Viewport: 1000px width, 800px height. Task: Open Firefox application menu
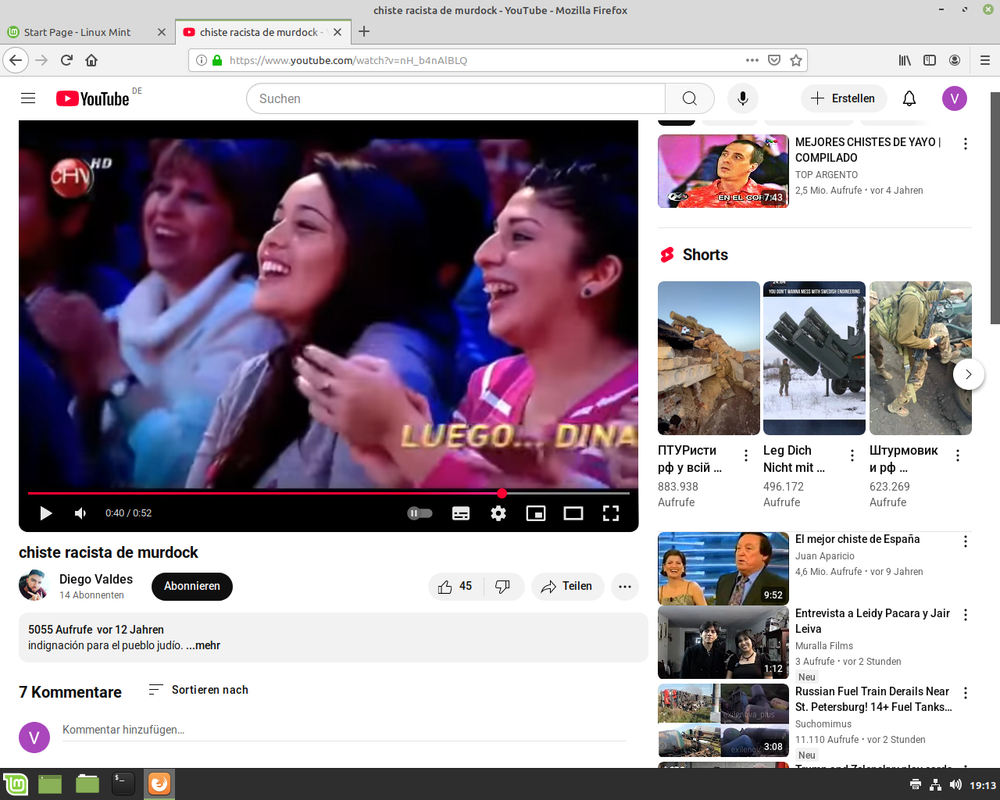click(985, 60)
